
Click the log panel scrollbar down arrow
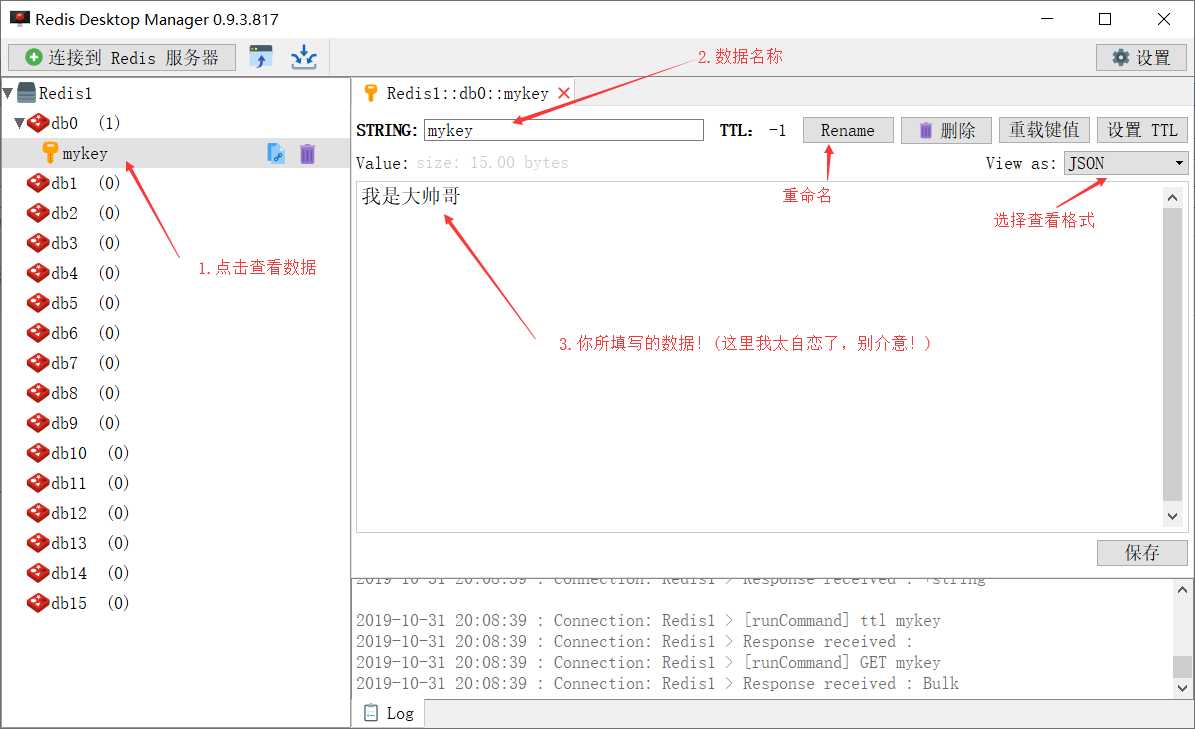tap(1182, 687)
